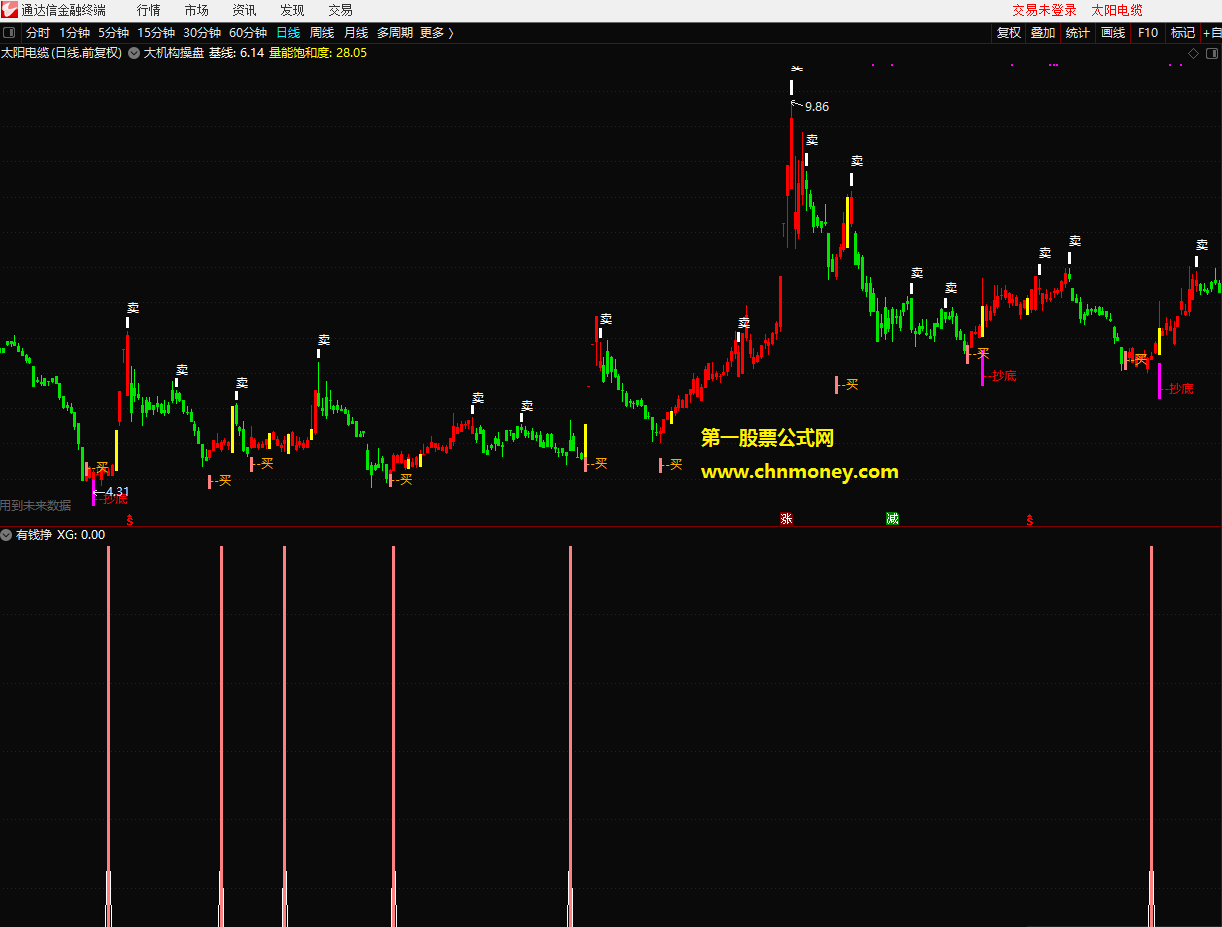Open F10 company info
The height and width of the screenshot is (927, 1222).
[1148, 33]
